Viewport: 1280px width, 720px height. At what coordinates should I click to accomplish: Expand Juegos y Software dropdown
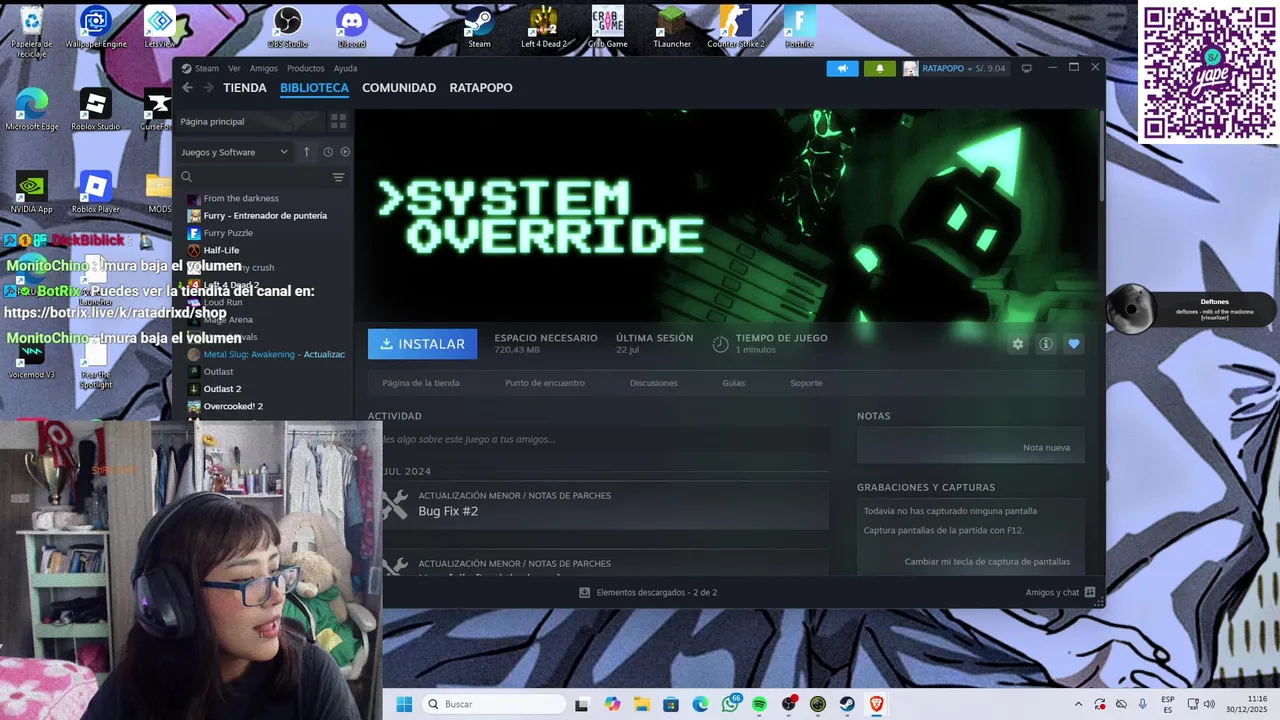point(235,152)
